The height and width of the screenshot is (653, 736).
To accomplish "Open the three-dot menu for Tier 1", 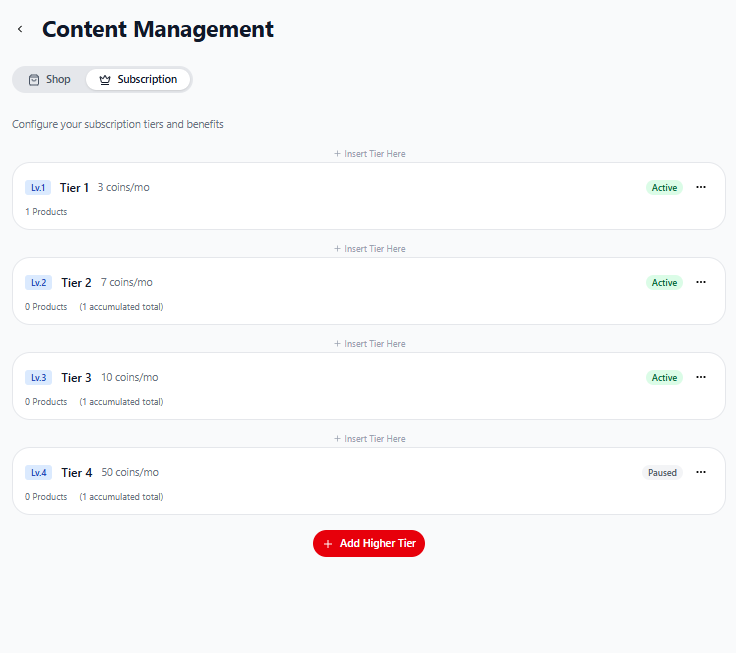I will (701, 187).
